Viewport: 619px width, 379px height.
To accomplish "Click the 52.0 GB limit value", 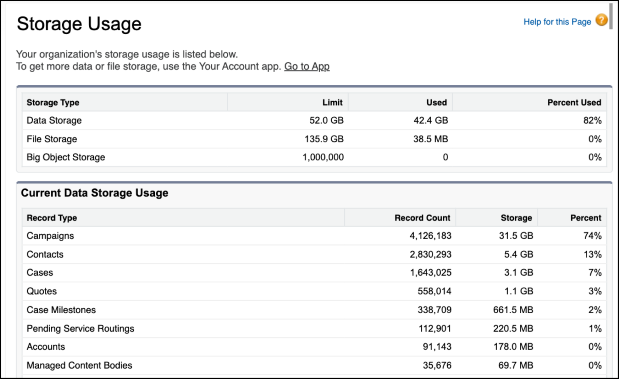I will pyautogui.click(x=326, y=120).
